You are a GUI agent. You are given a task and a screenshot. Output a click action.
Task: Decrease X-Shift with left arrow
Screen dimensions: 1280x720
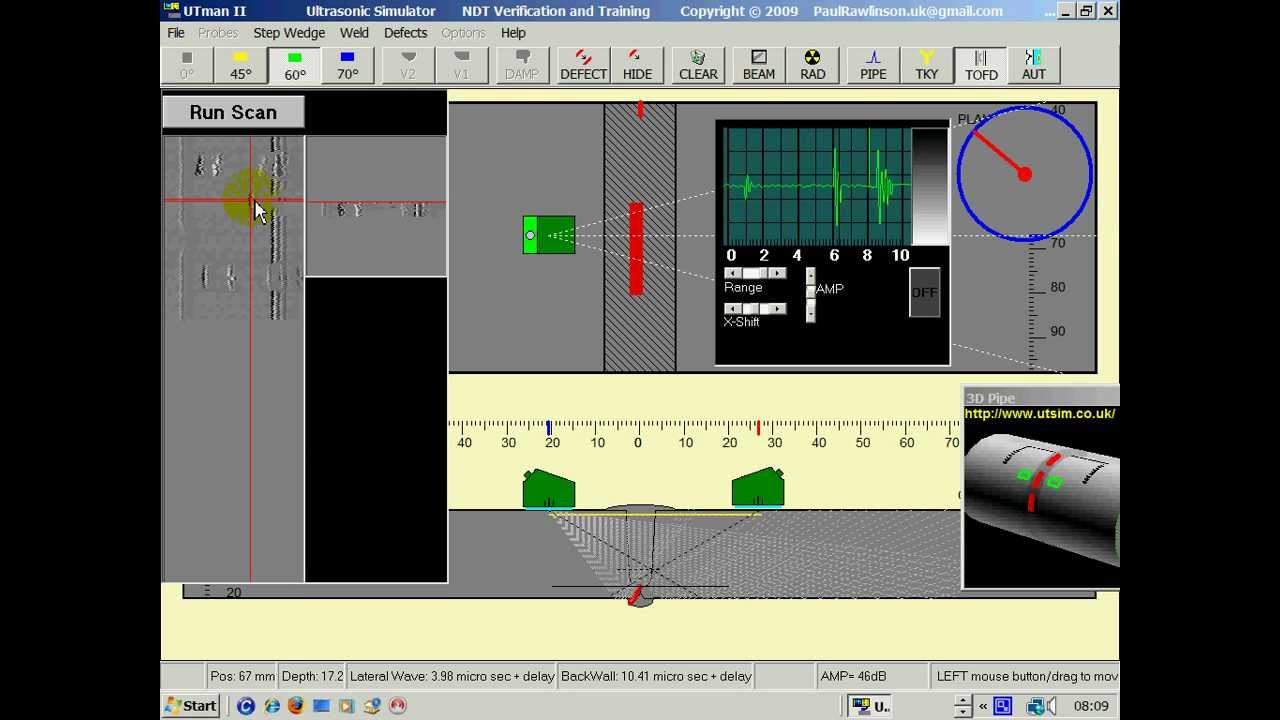(x=732, y=308)
